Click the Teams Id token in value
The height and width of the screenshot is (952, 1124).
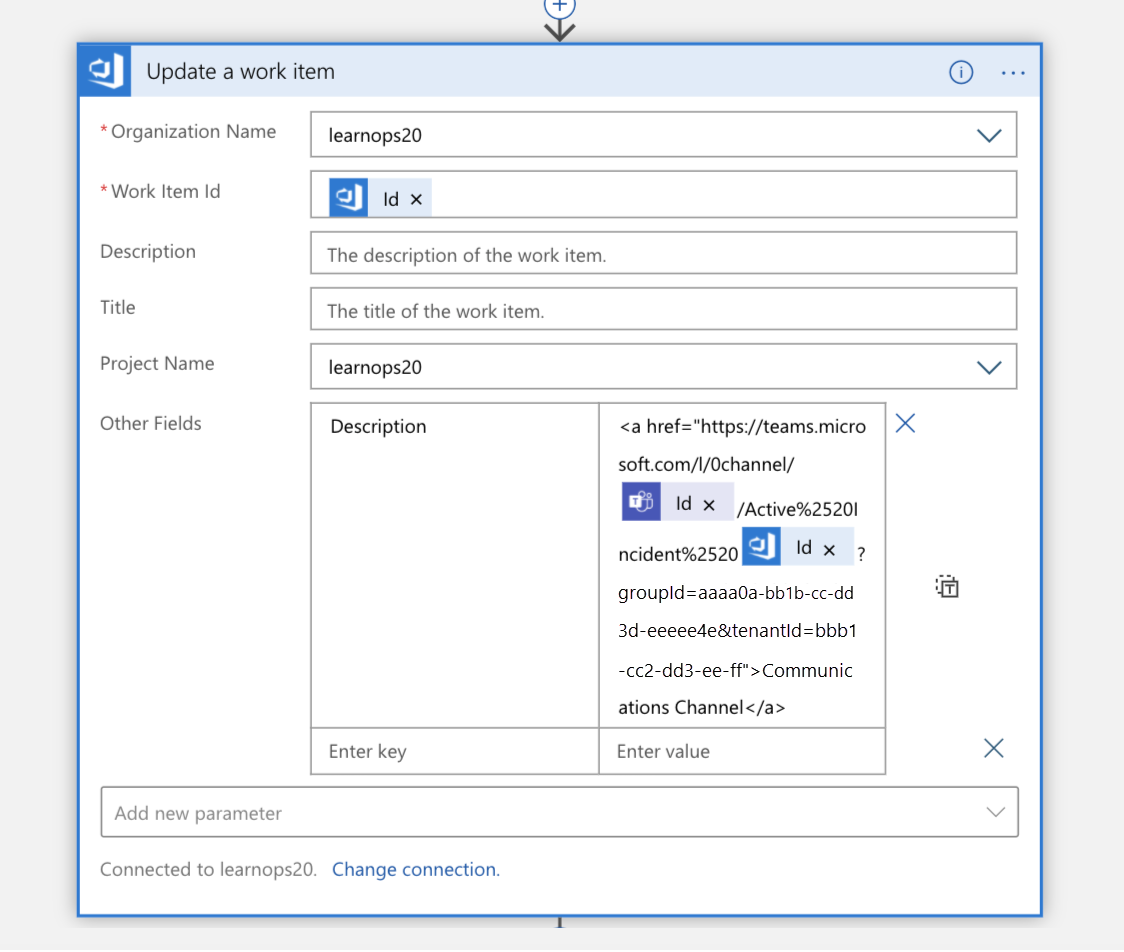coord(677,503)
